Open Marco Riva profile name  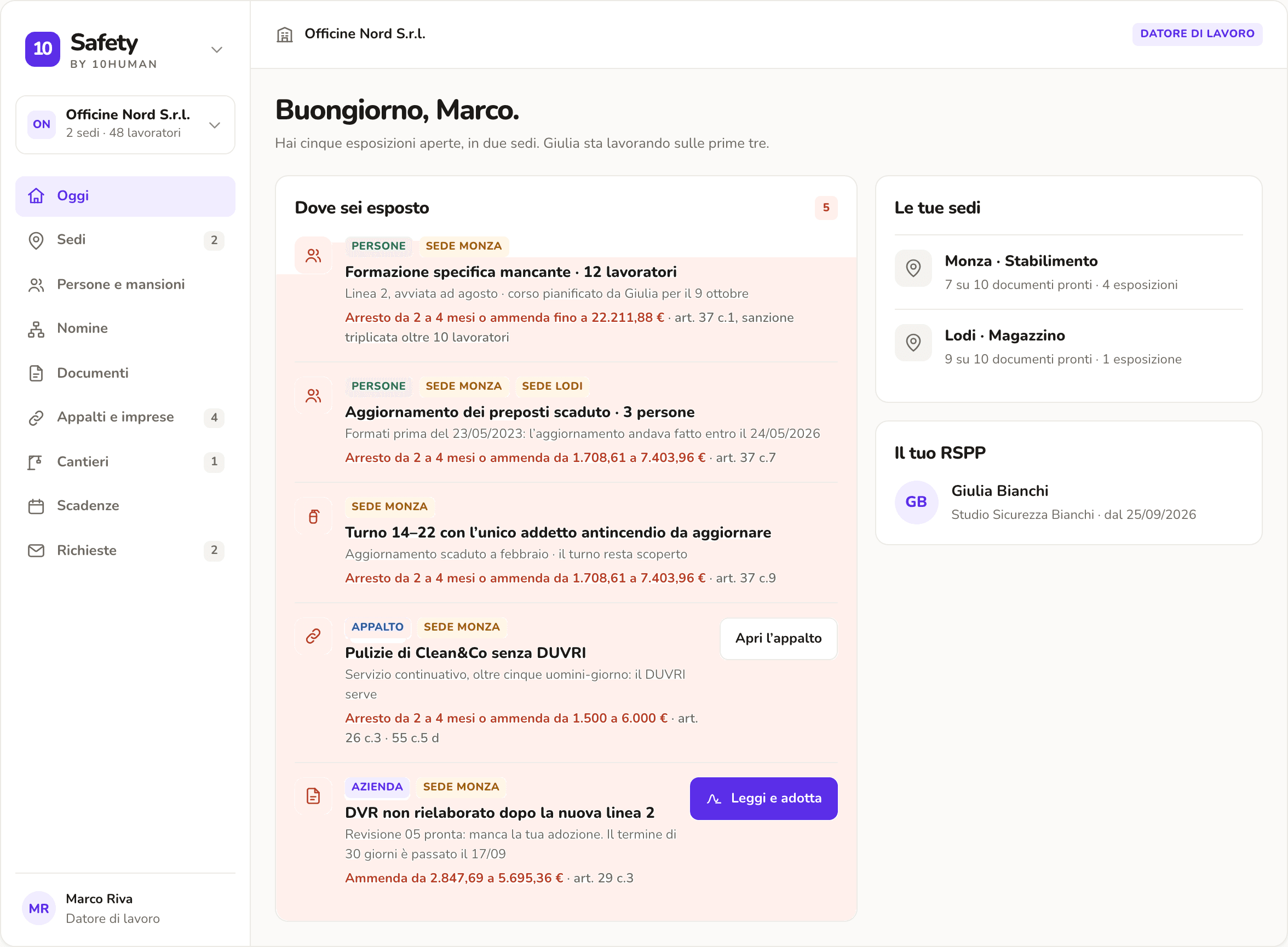(99, 899)
